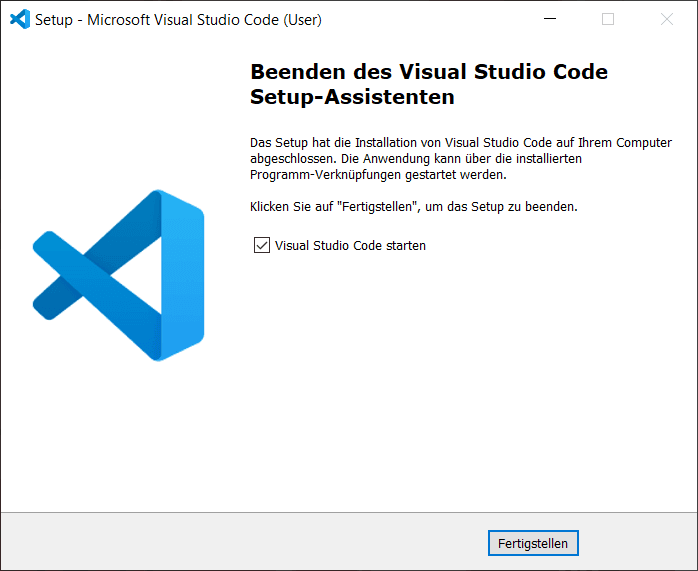This screenshot has height=571, width=698.
Task: Minimize the Setup window
Action: coord(549,19)
